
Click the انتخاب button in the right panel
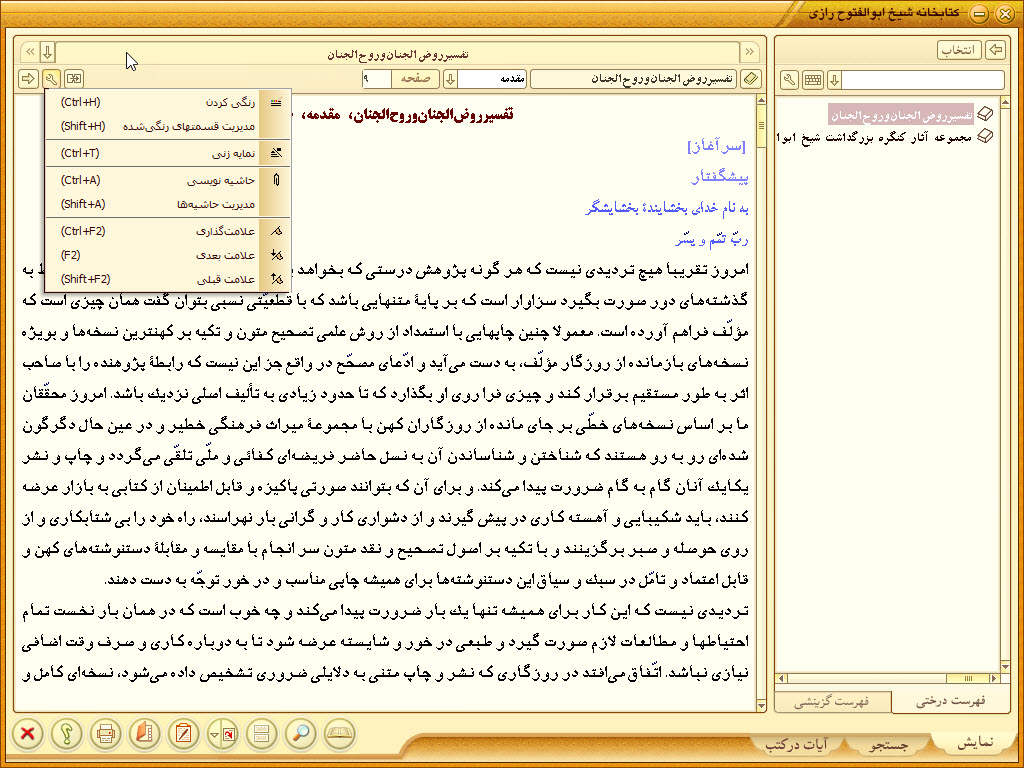coord(961,50)
